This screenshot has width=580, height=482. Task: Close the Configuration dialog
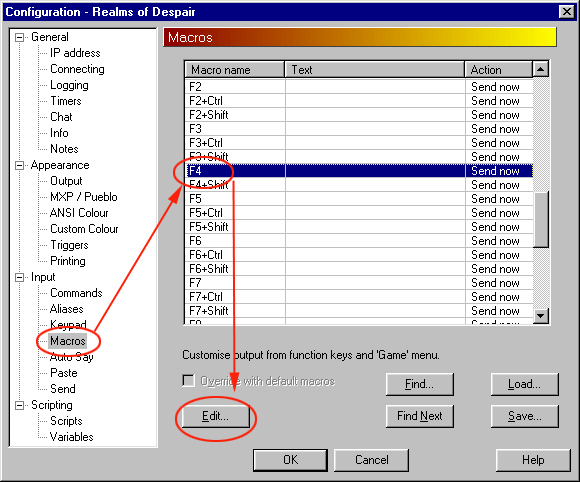[567, 12]
